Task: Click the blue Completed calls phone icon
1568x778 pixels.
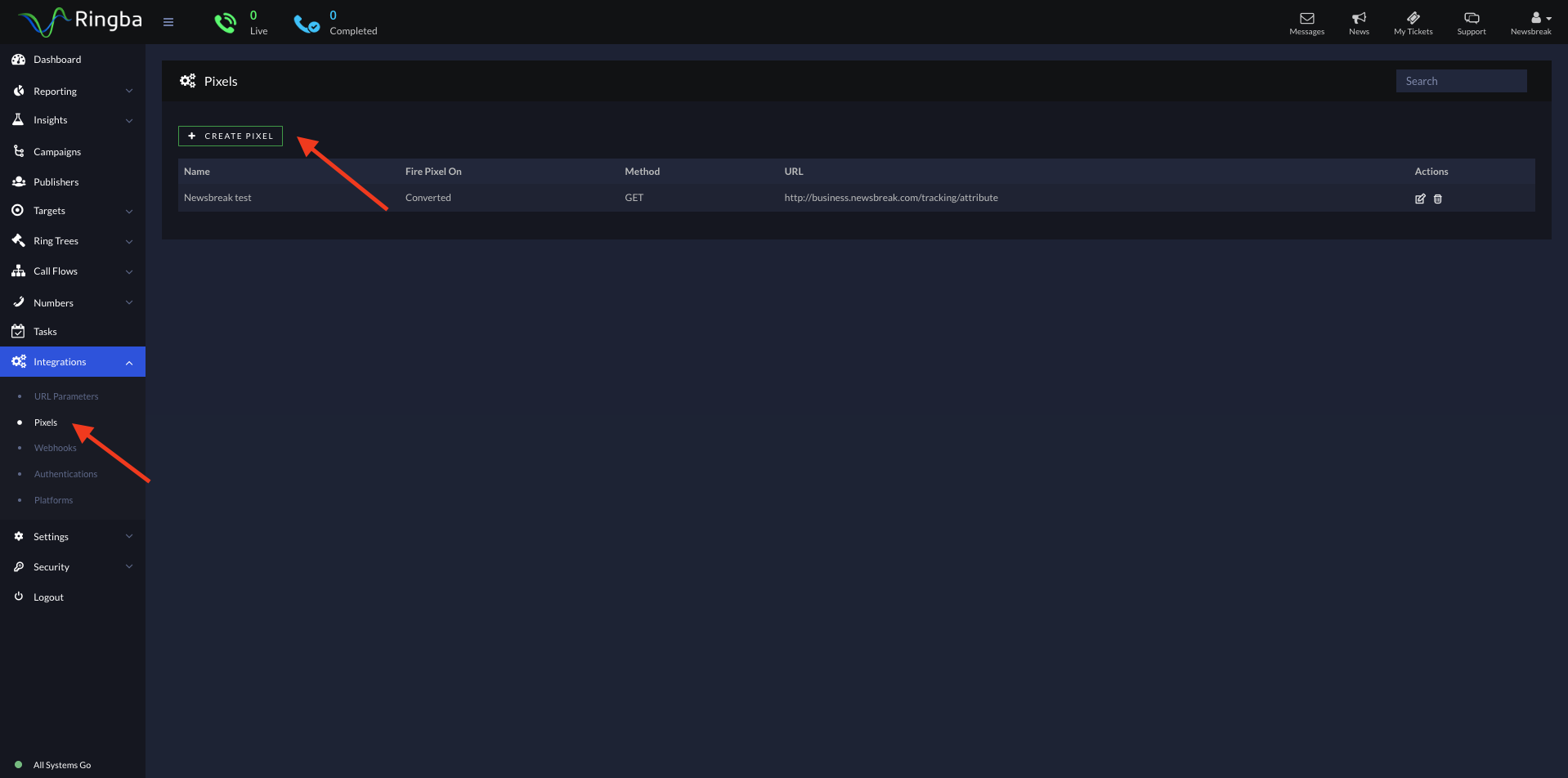Action: pyautogui.click(x=307, y=24)
